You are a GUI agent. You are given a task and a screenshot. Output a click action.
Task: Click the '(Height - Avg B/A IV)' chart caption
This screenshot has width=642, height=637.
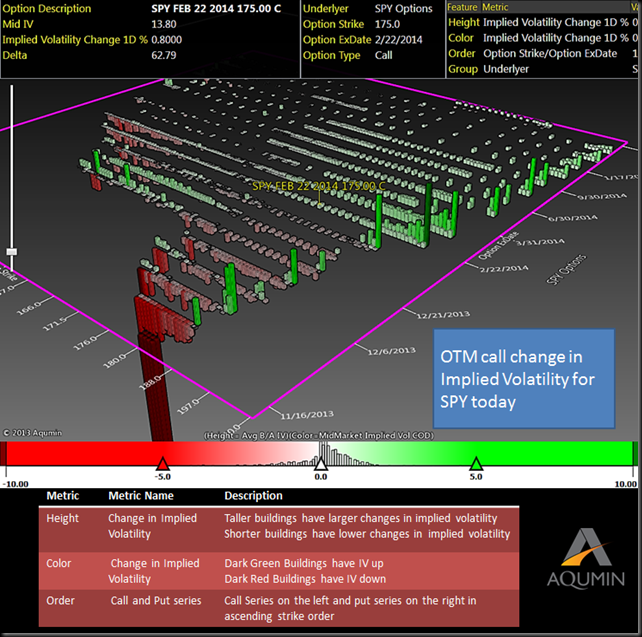[x=246, y=436]
